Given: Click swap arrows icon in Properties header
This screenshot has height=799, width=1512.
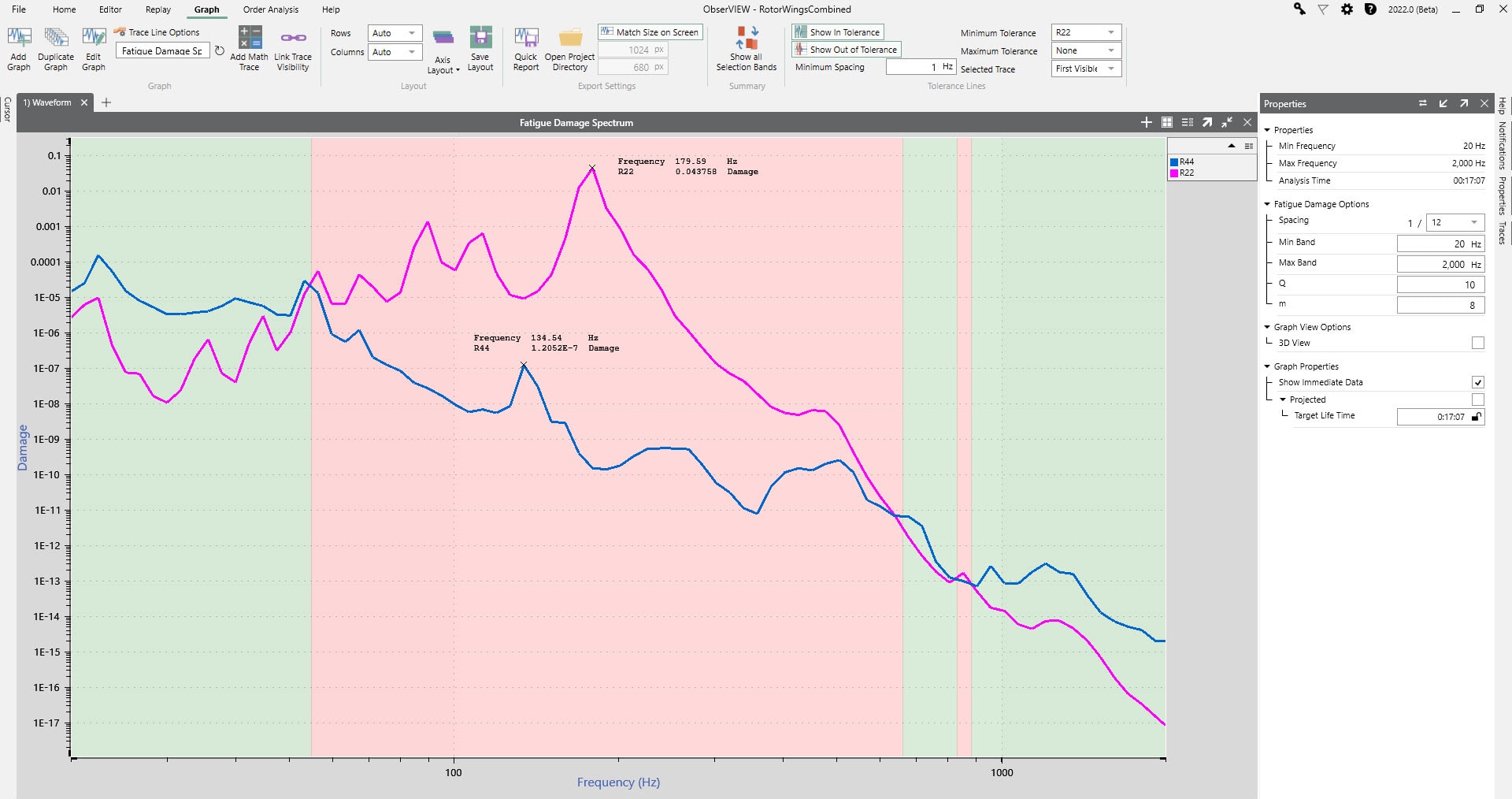Looking at the screenshot, I should click(x=1423, y=103).
